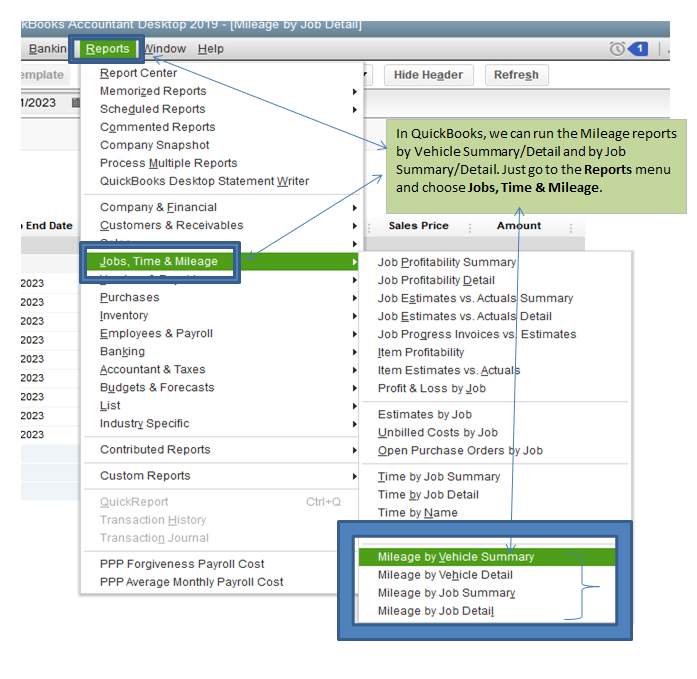Select Unbilled Costs by Job
Viewport: 697px width, 679px height.
coord(495,432)
